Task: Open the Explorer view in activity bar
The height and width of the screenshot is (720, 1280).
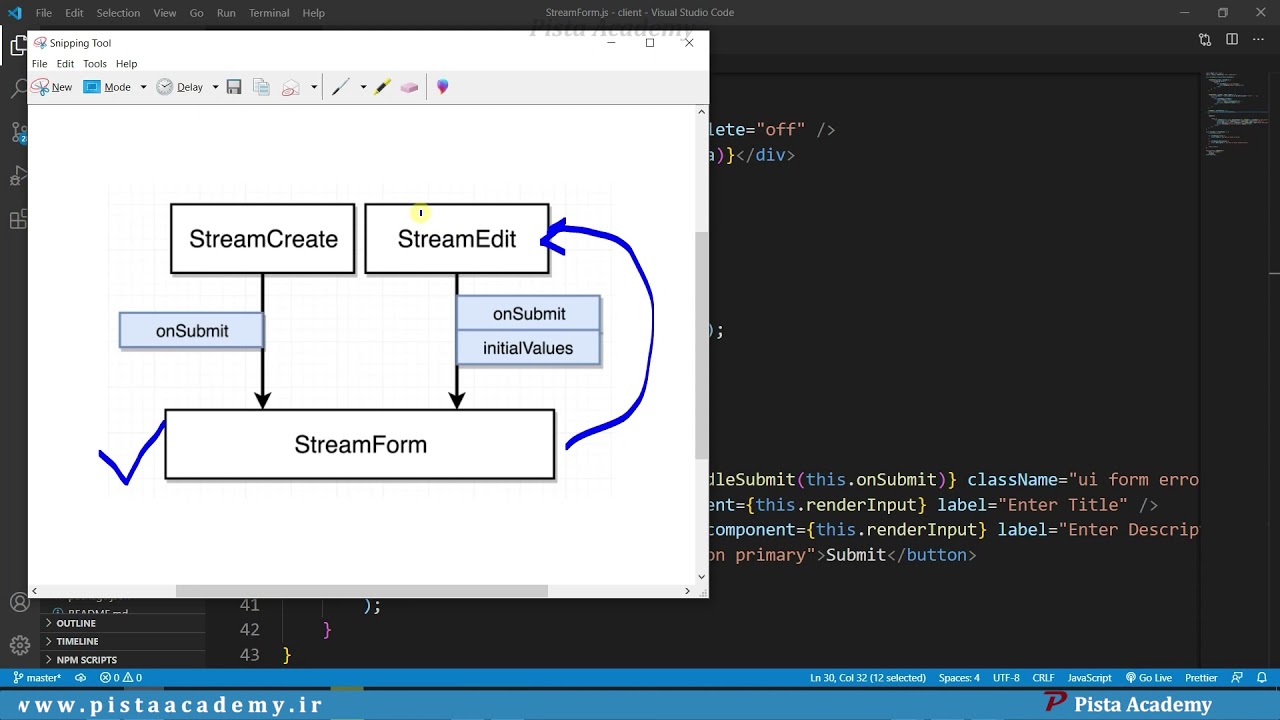Action: coord(18,46)
